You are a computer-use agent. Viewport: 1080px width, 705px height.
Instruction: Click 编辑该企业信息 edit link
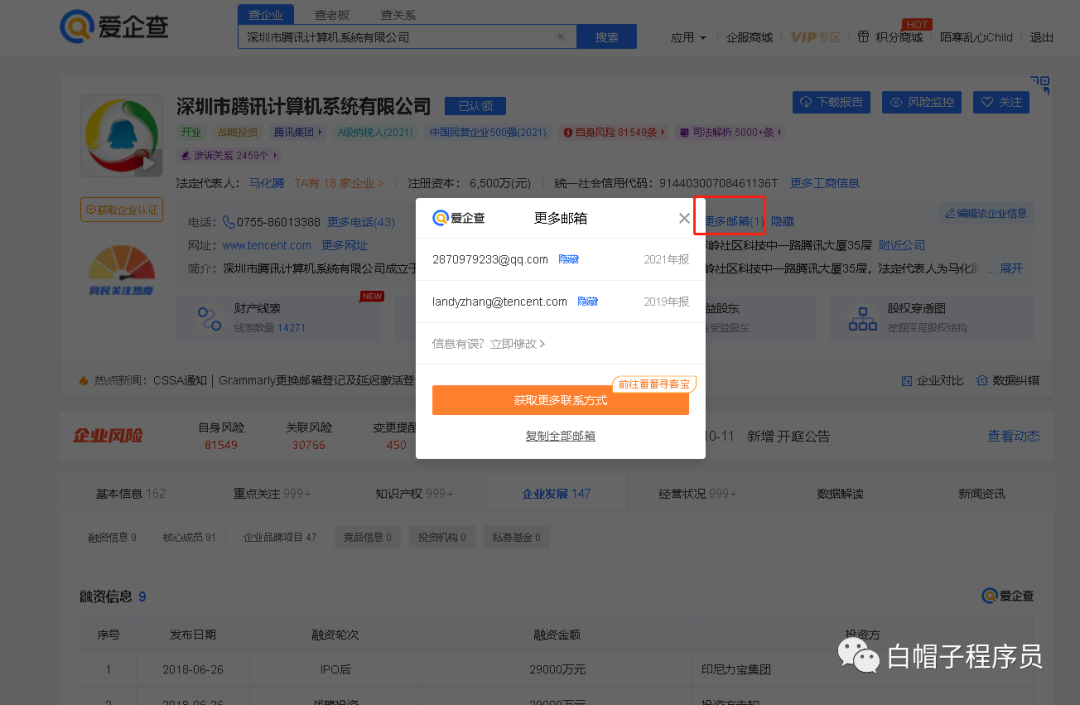986,213
